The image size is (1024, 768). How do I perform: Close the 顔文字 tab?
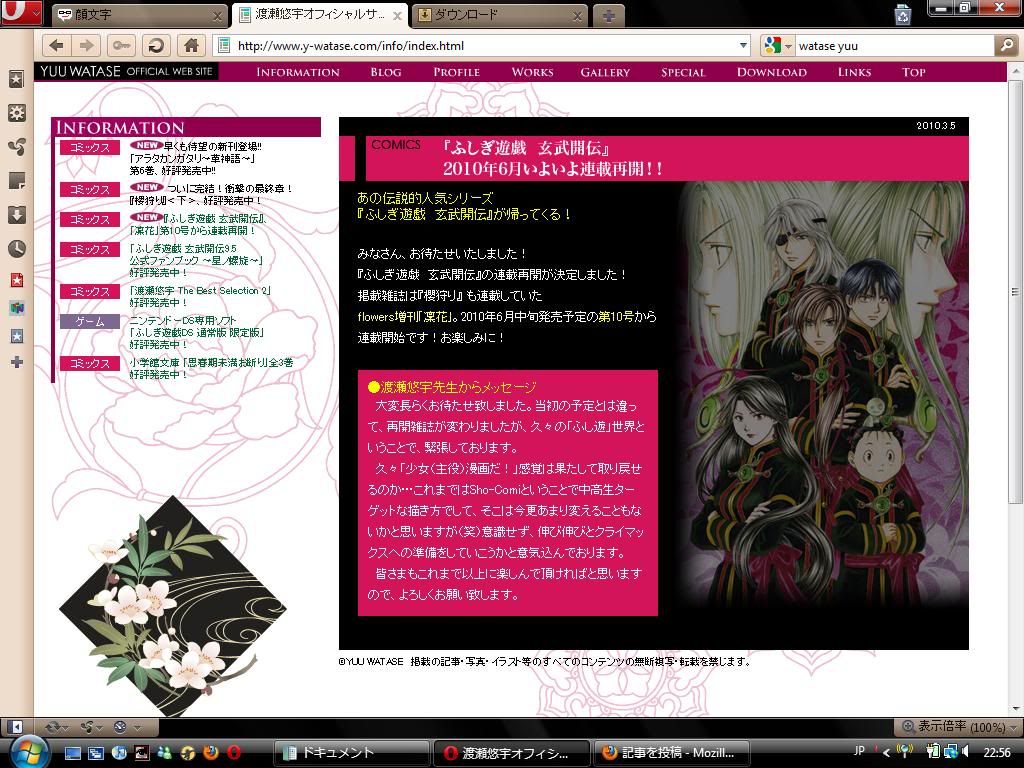pos(217,16)
